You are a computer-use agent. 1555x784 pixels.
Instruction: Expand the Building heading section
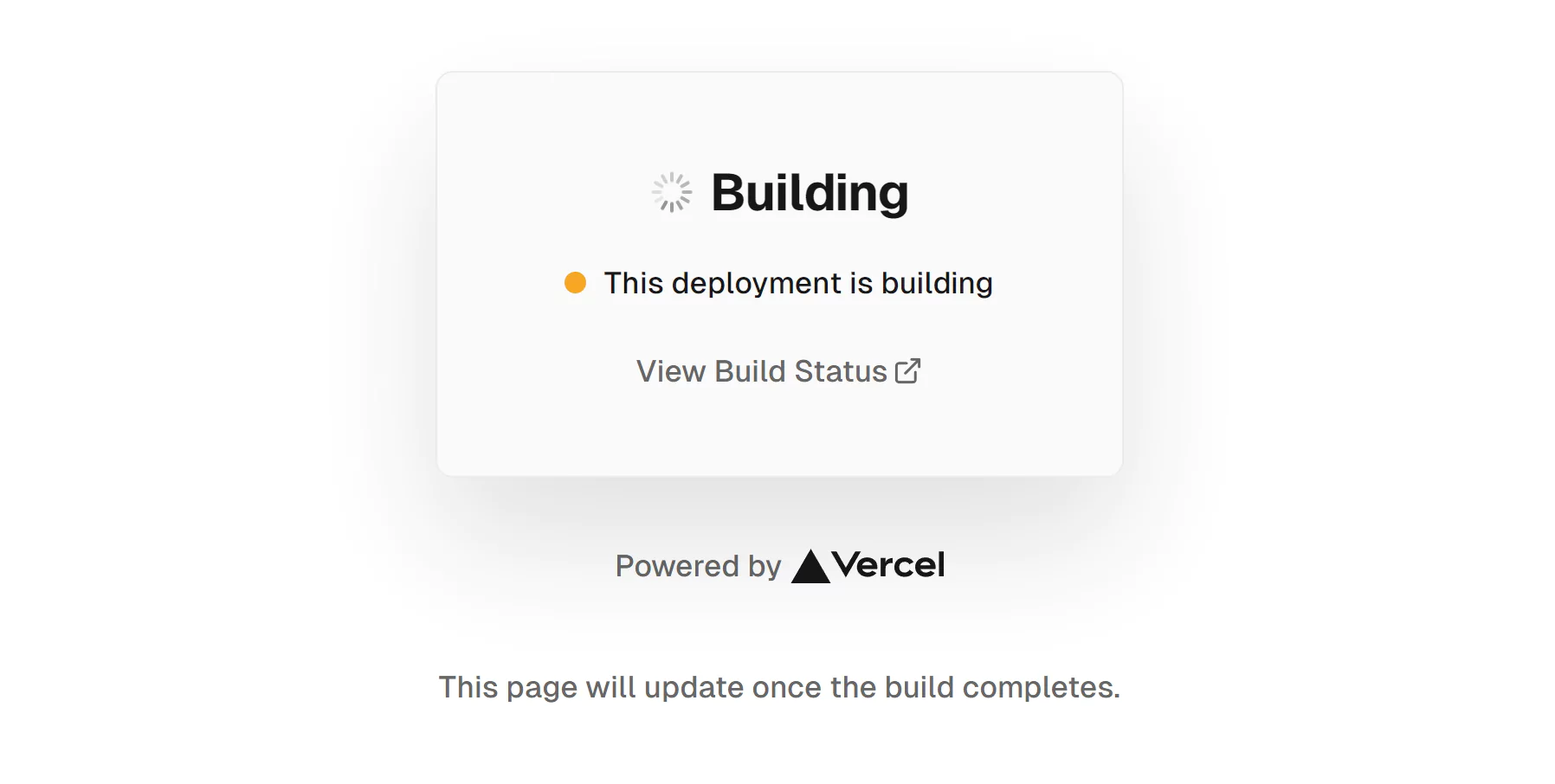tap(810, 192)
